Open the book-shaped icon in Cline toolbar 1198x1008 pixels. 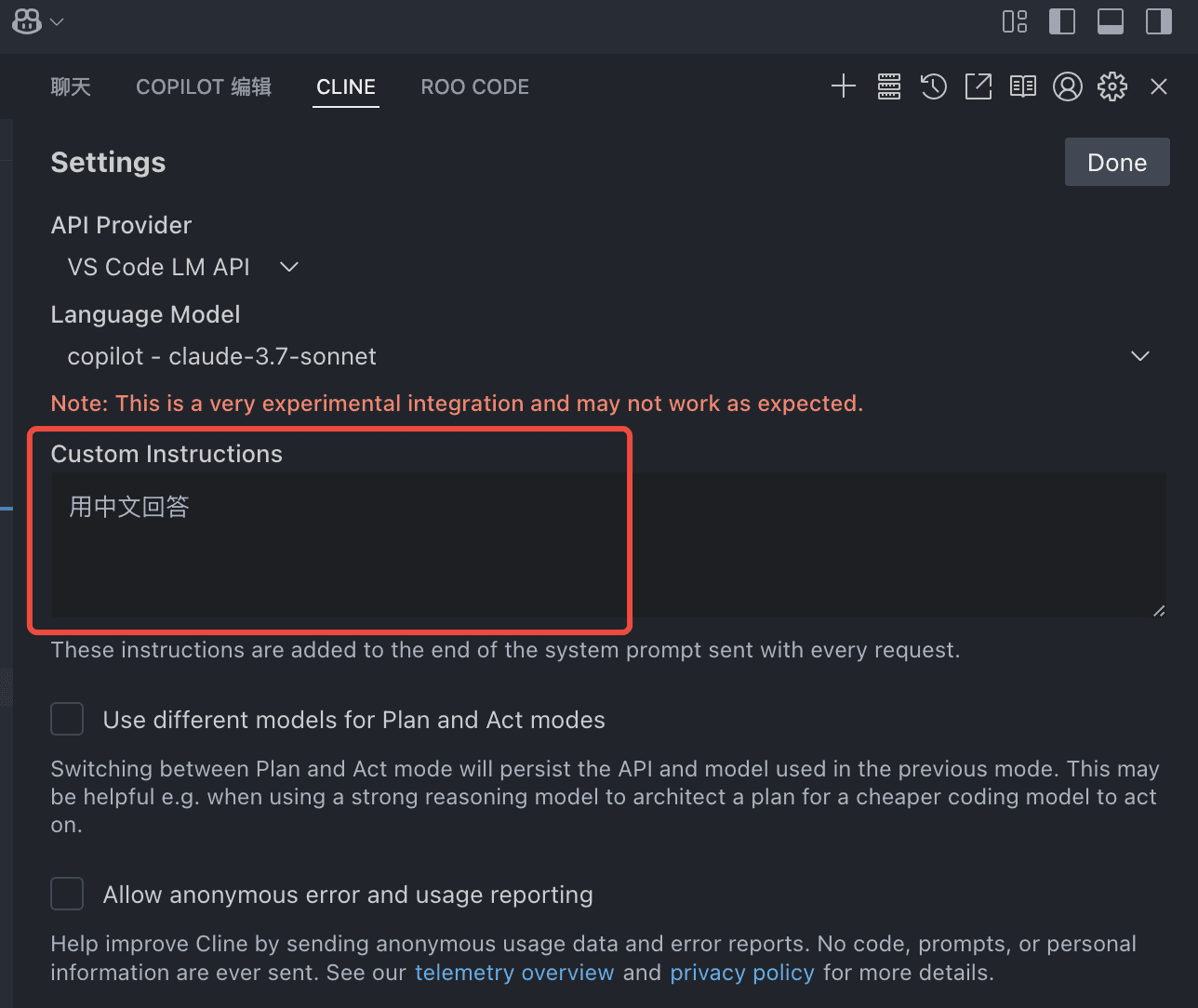(1023, 86)
